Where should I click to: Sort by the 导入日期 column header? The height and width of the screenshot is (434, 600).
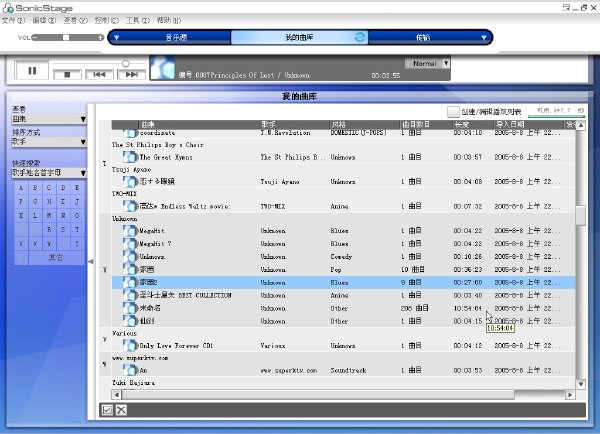click(528, 124)
